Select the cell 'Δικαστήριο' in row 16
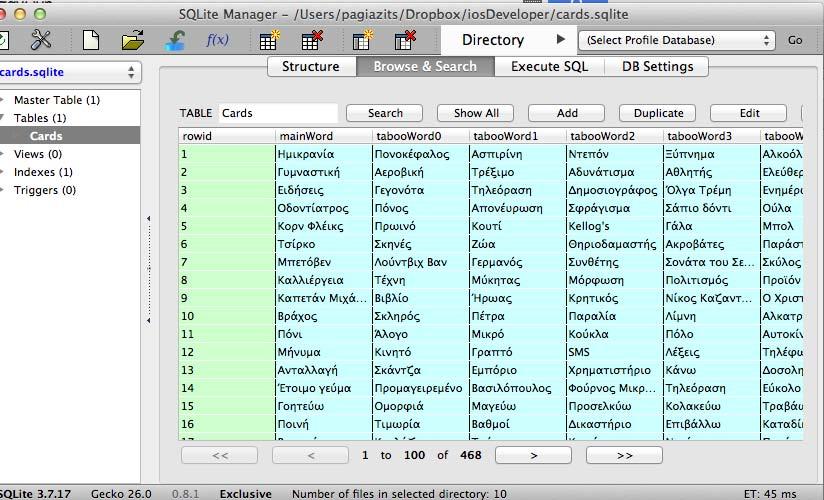The image size is (824, 500). point(615,424)
